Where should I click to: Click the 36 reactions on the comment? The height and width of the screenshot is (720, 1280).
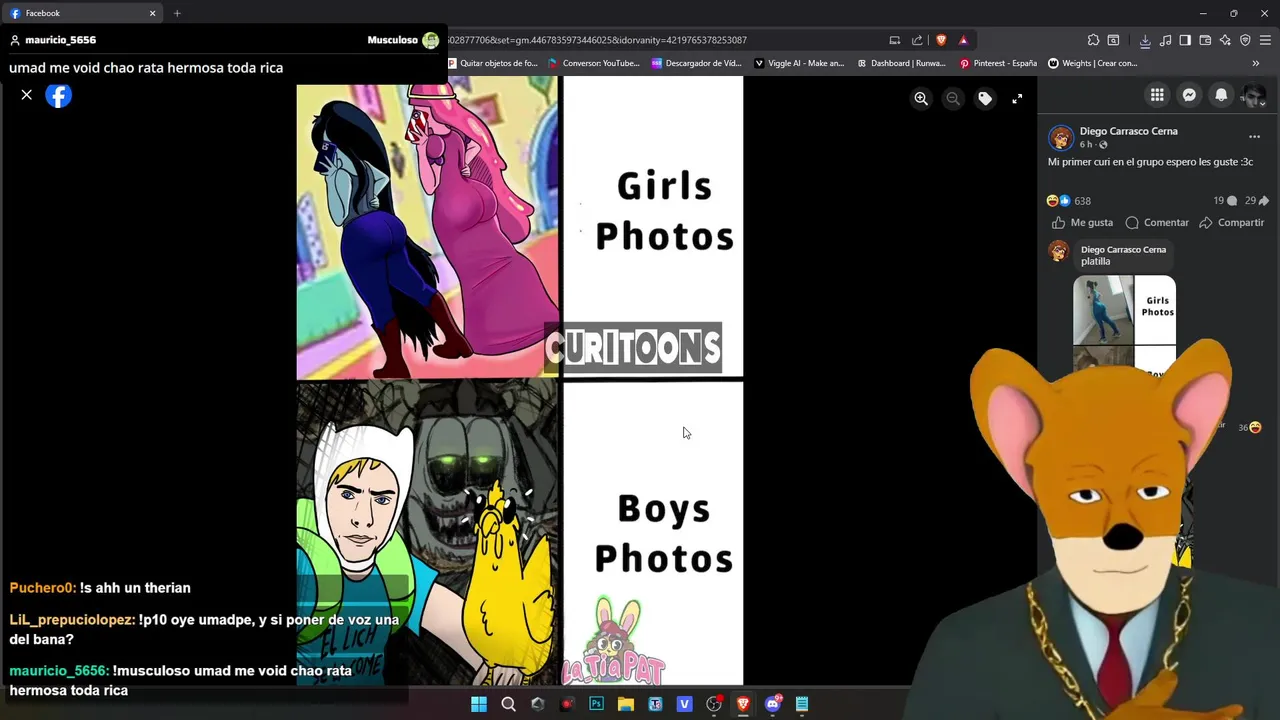[1249, 427]
